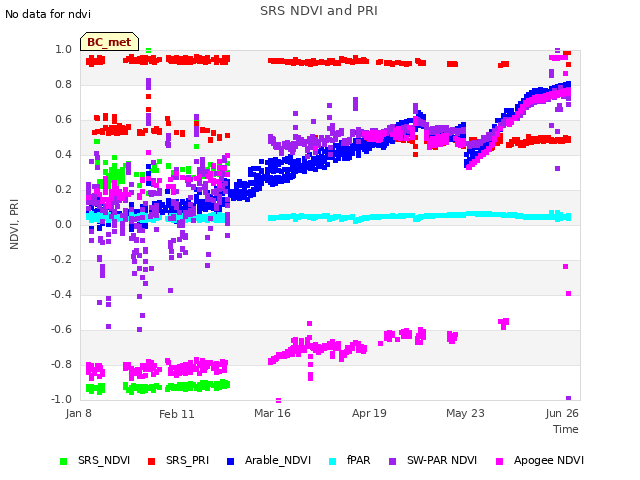Click the 0.6 y-axis tick label

pos(63,120)
